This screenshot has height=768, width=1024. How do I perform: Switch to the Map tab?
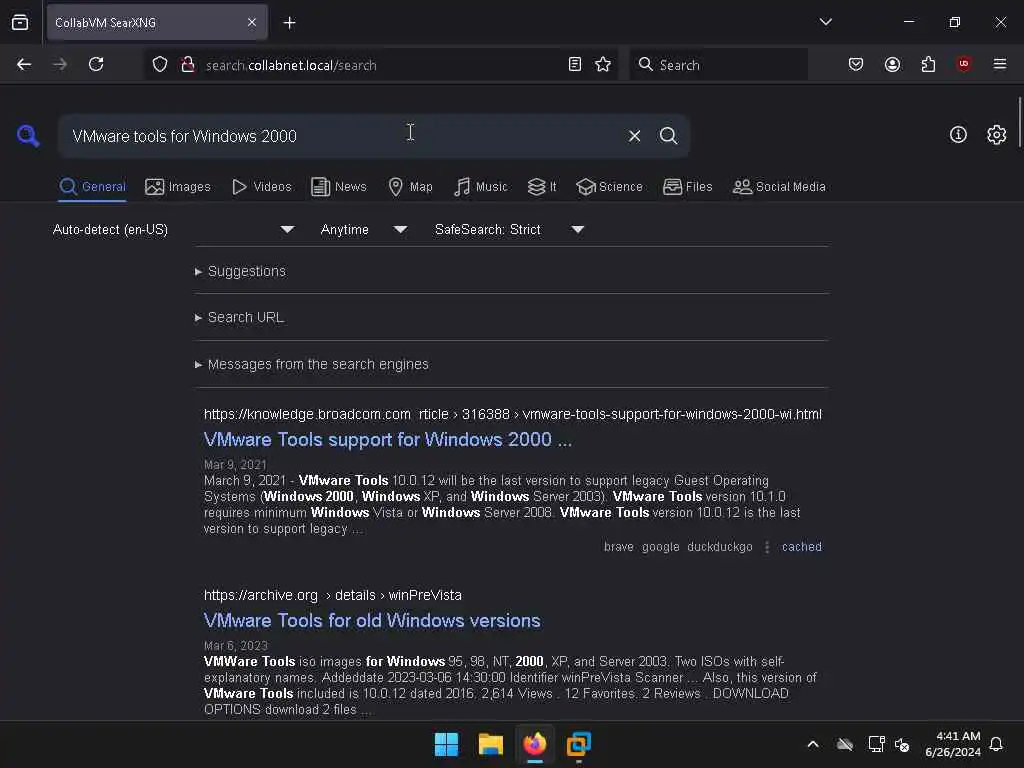click(x=410, y=187)
